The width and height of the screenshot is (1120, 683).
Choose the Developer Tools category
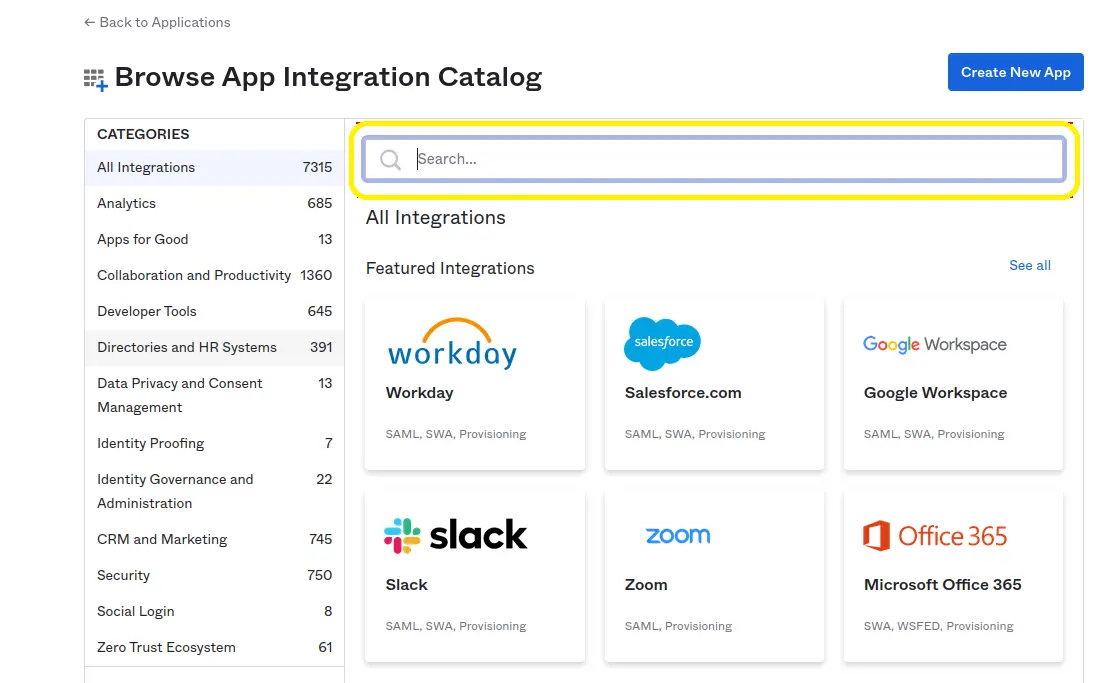tap(147, 312)
